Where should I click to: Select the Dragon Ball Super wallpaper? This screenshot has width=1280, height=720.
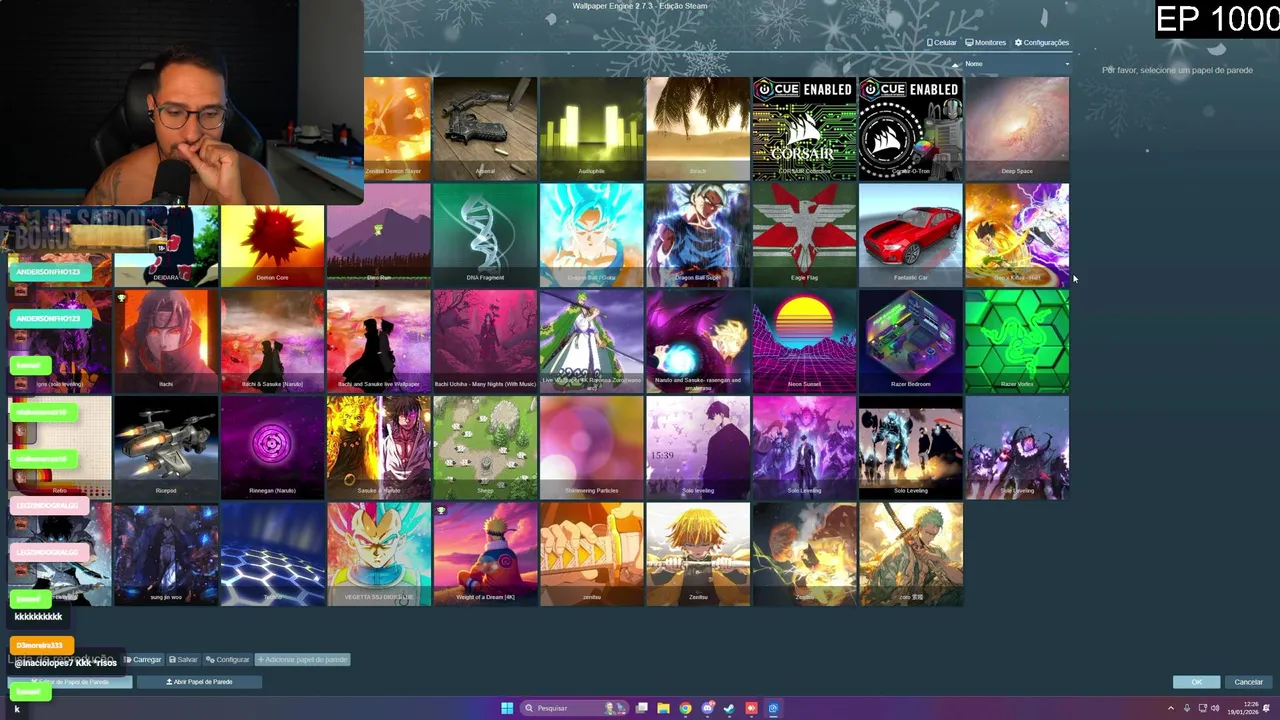click(x=698, y=235)
